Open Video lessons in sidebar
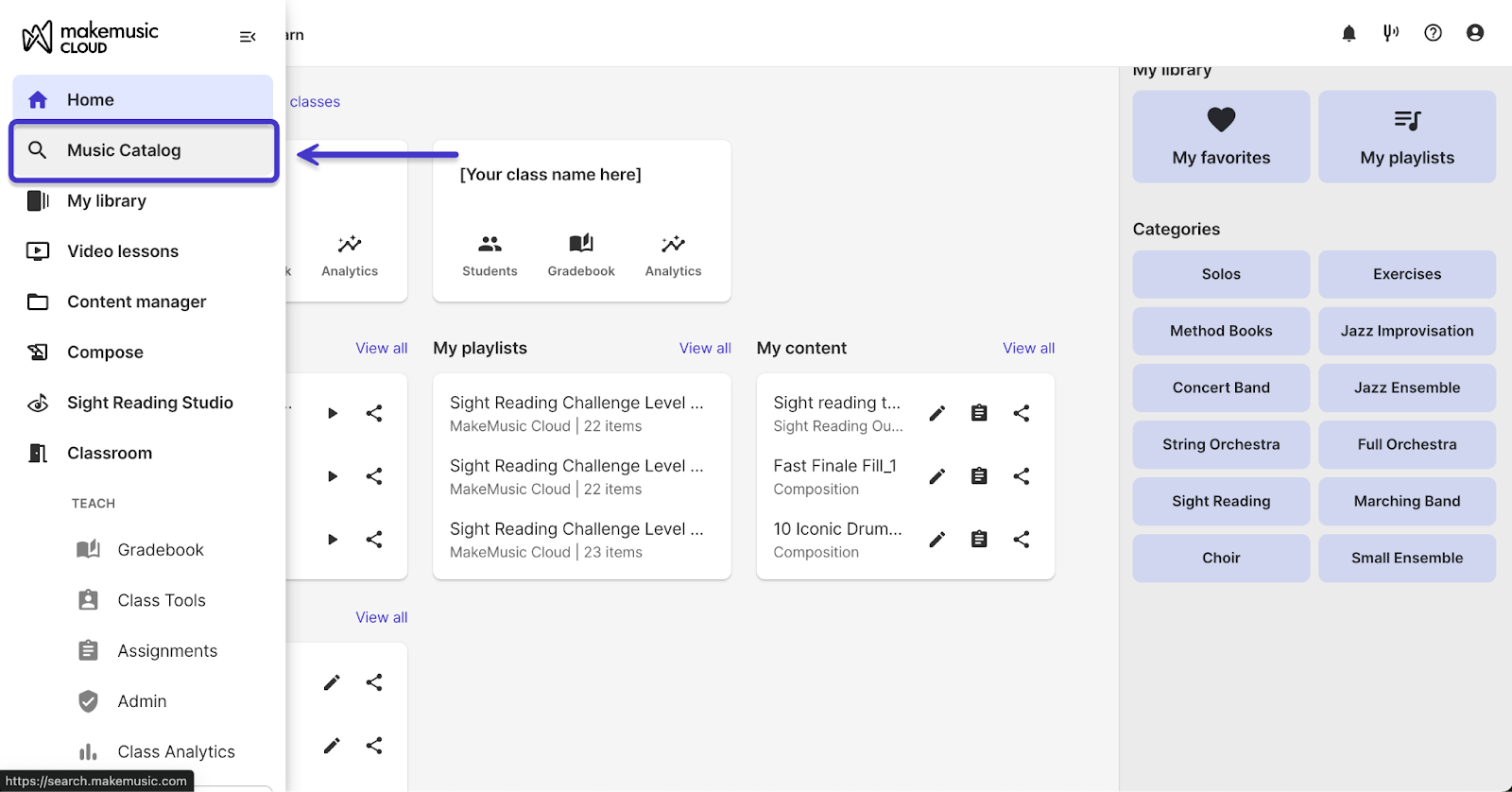Image resolution: width=1512 pixels, height=792 pixels. pos(143,251)
